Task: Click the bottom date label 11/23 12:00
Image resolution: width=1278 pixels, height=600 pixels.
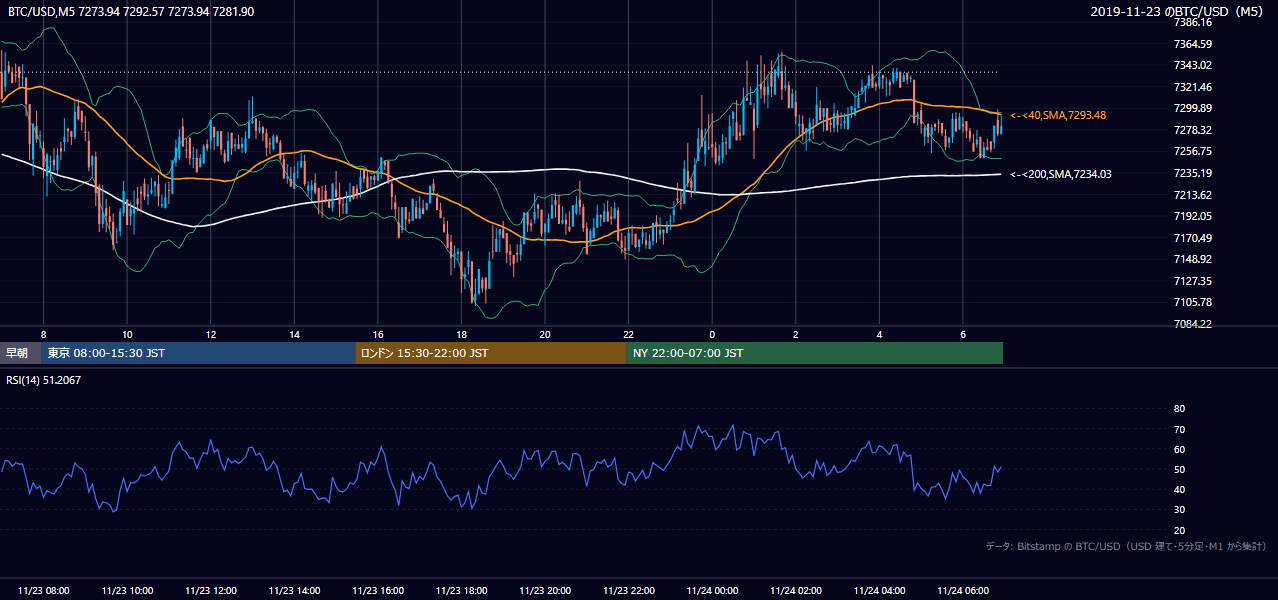Action: point(210,591)
